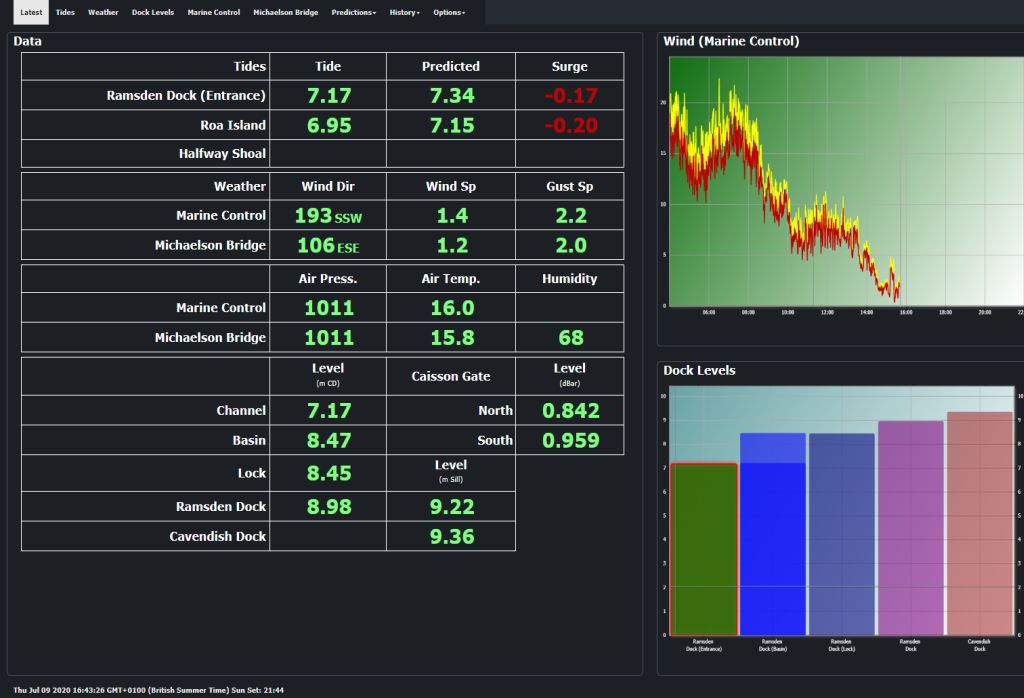This screenshot has width=1024, height=698.
Task: View the Marine Control tab
Action: (x=213, y=12)
